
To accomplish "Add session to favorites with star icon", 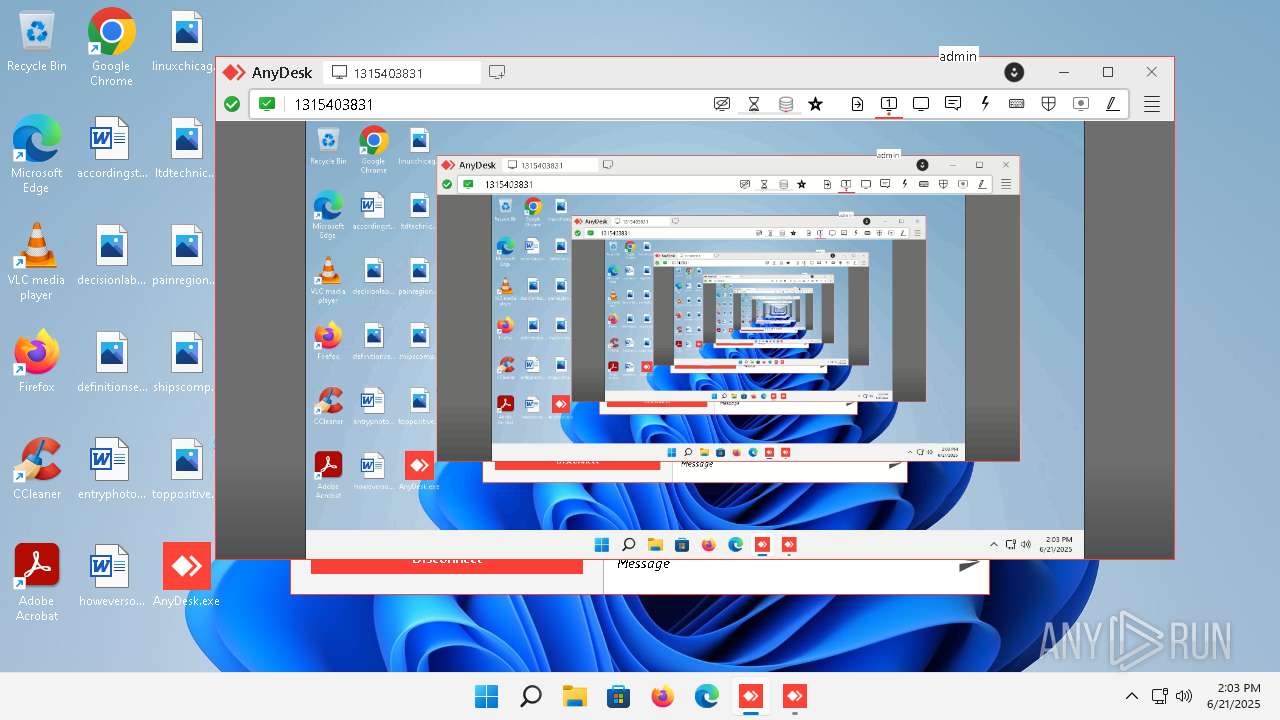I will tap(816, 104).
